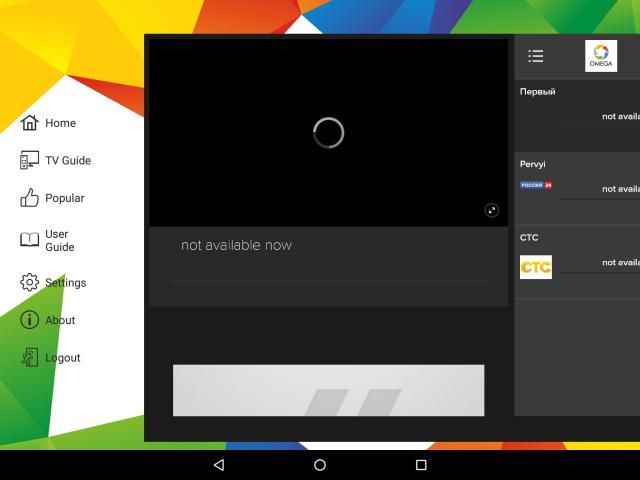This screenshot has height=480, width=640.
Task: Click the grey banner below the player
Action: coord(328,390)
